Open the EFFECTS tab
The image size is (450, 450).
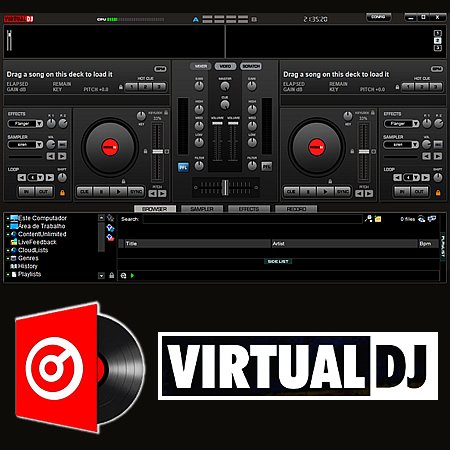pyautogui.click(x=249, y=209)
